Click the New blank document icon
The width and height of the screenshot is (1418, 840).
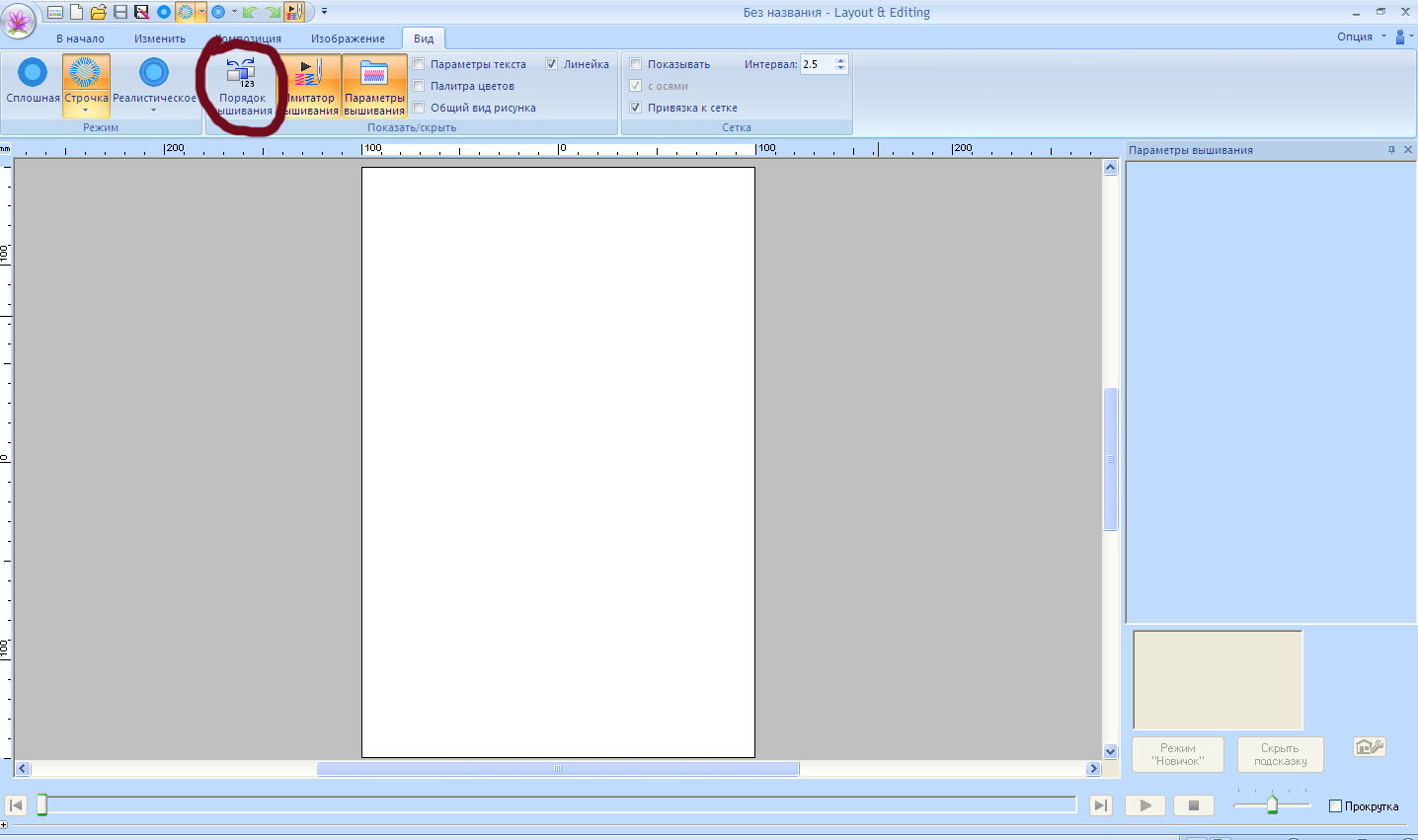[x=76, y=13]
